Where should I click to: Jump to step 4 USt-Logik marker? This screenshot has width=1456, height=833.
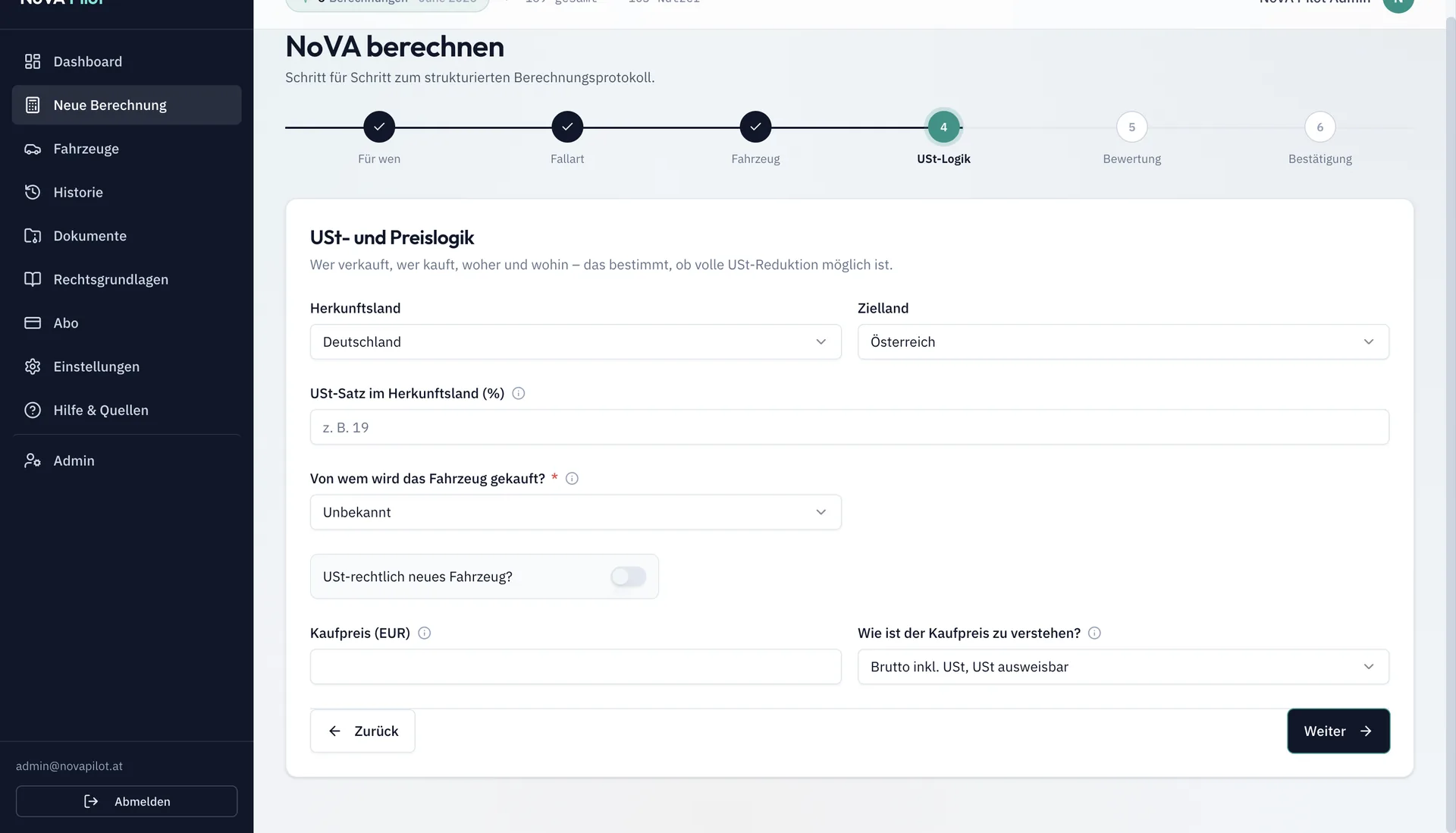click(943, 127)
